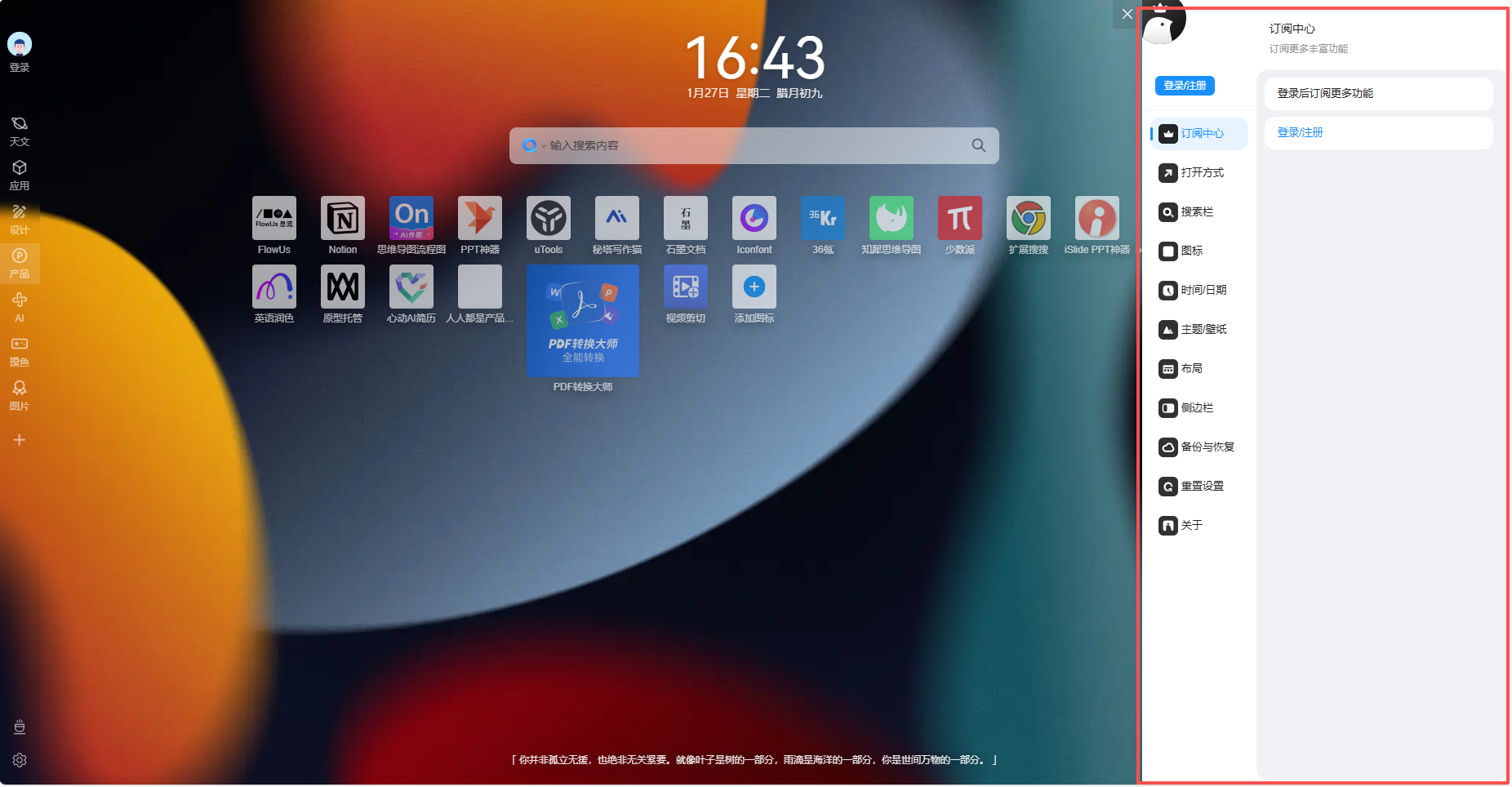Click the Iconfont shortcut icon
This screenshot has width=1512, height=787.
[754, 218]
